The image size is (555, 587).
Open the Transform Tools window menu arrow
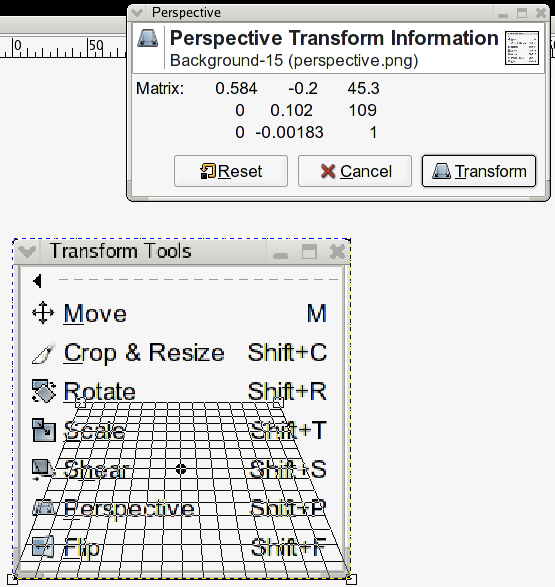pos(27,251)
